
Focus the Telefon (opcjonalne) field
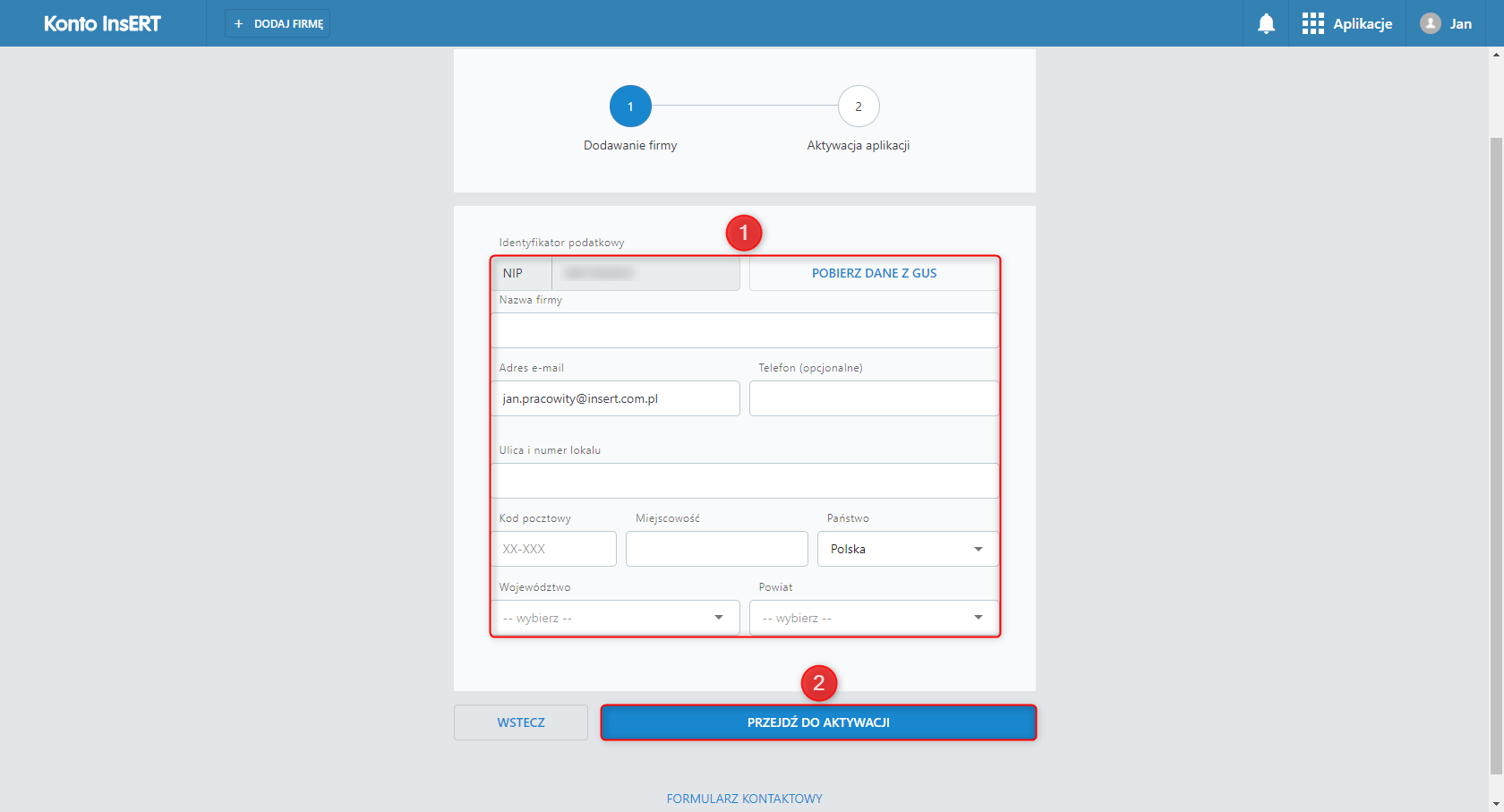pos(874,398)
